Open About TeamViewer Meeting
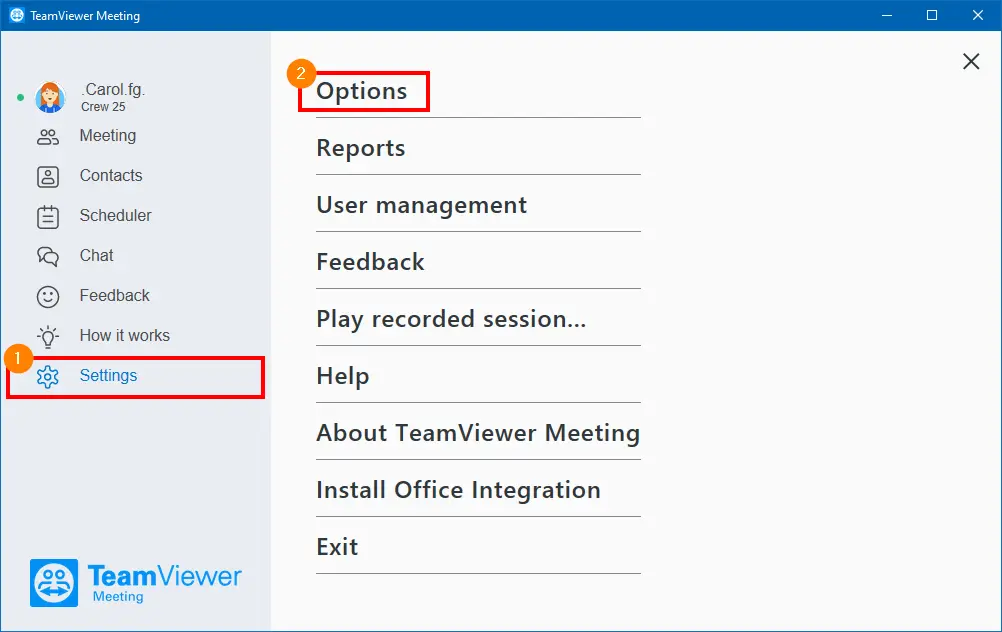The width and height of the screenshot is (1002, 632). [x=478, y=433]
